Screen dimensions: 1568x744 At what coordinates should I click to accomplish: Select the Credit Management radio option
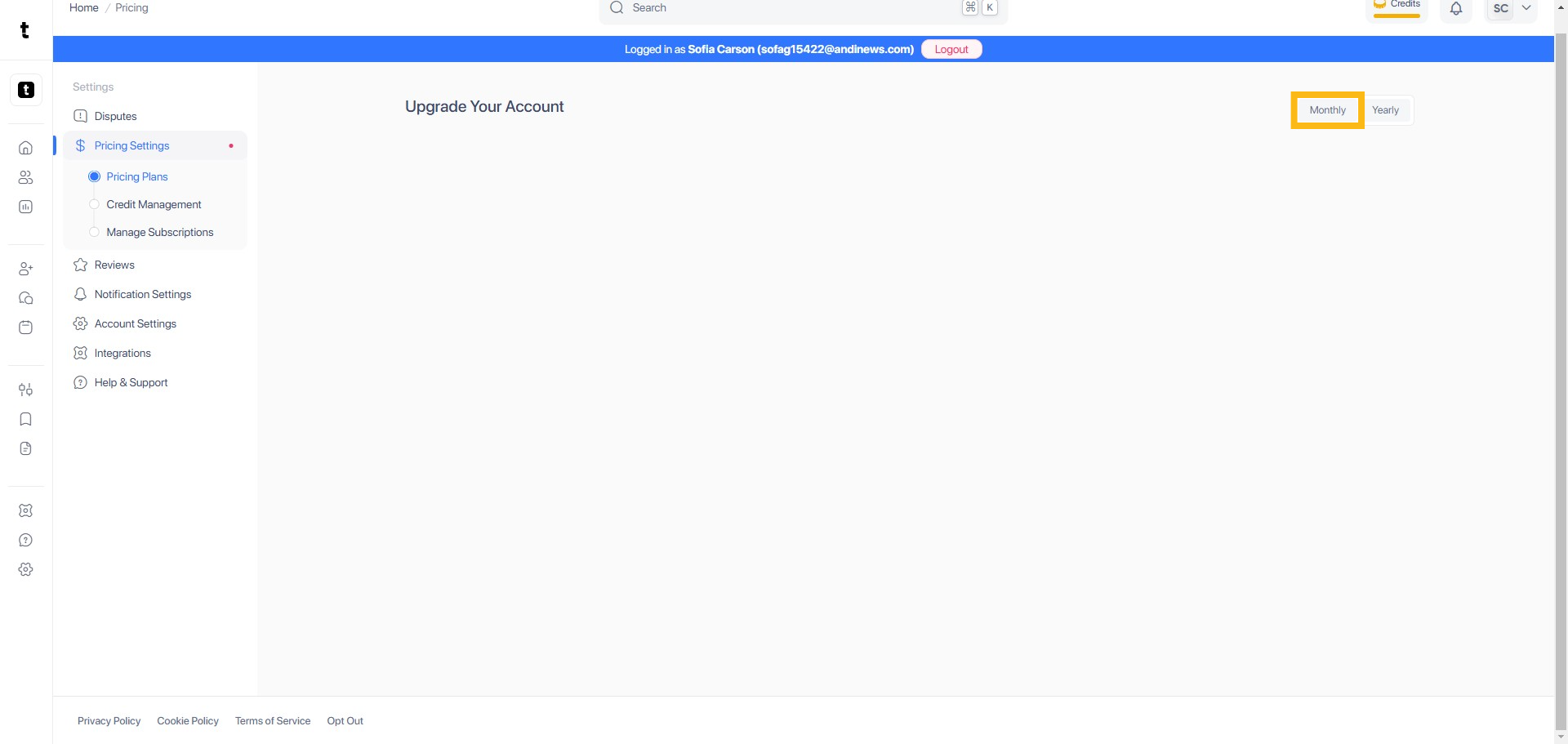[94, 204]
